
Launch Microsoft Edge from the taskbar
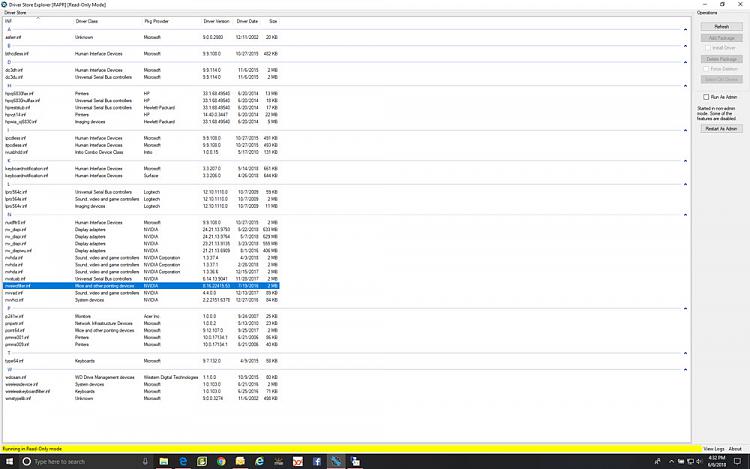pyautogui.click(x=183, y=461)
